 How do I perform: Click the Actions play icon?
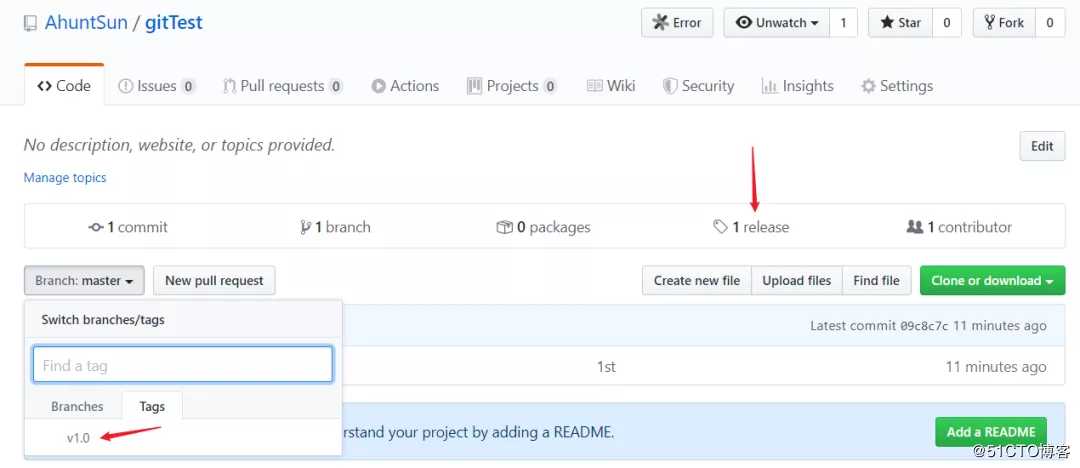tap(378, 86)
